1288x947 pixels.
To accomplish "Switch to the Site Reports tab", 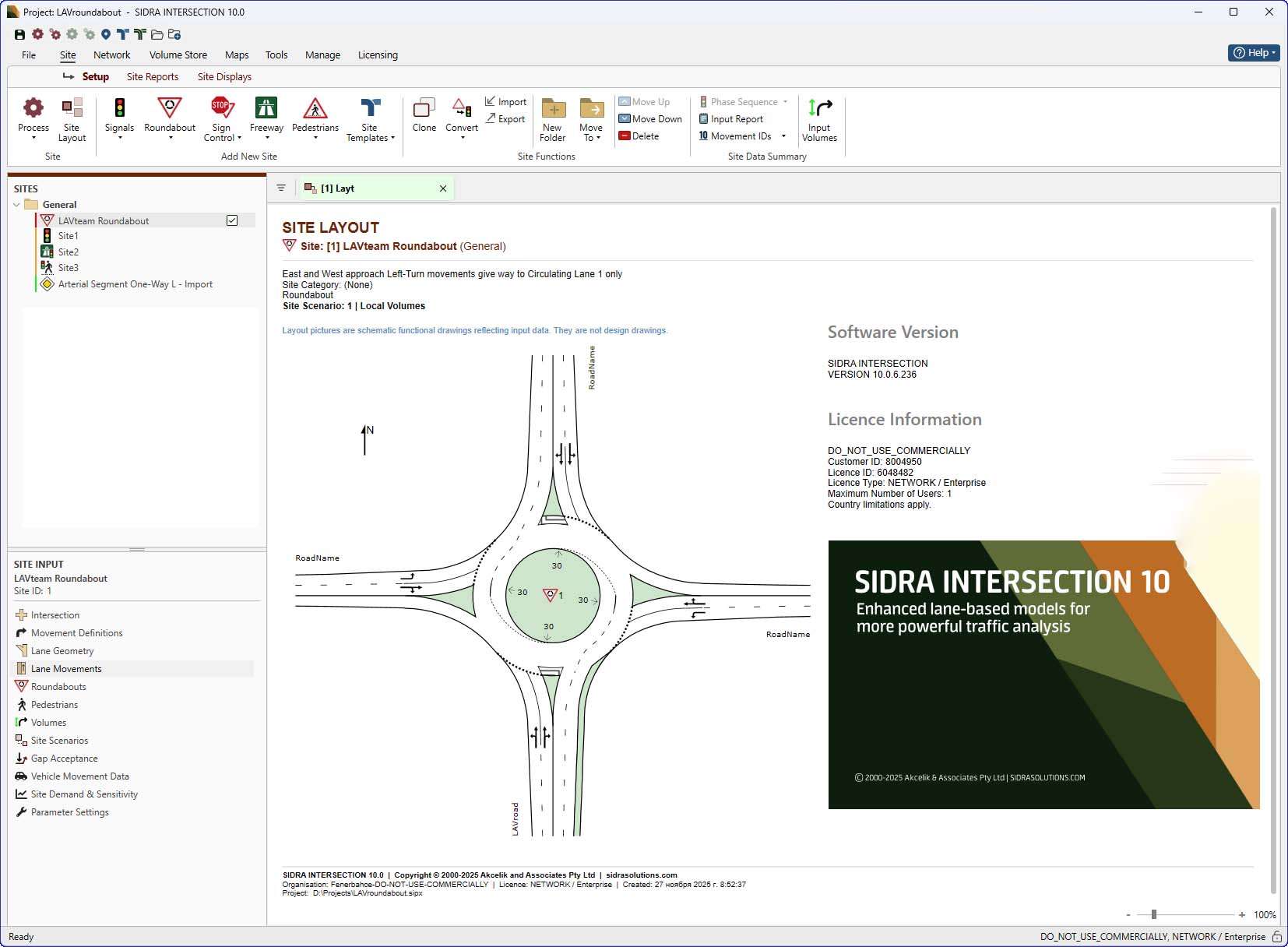I will coord(153,77).
